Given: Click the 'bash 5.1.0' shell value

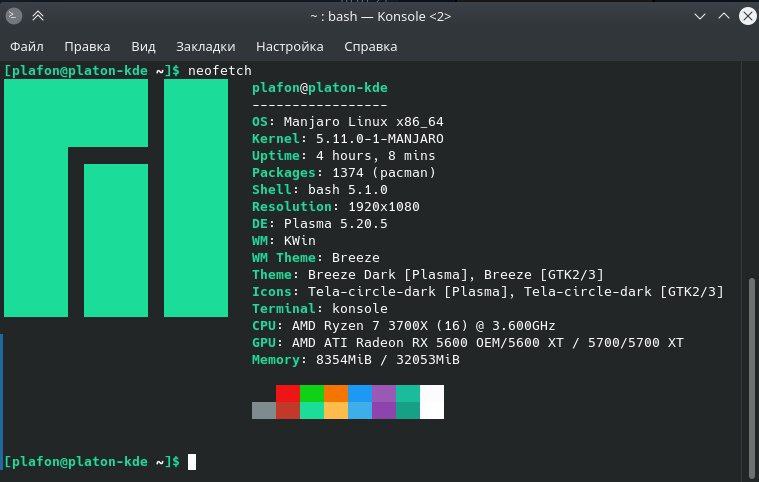Looking at the screenshot, I should point(348,190).
